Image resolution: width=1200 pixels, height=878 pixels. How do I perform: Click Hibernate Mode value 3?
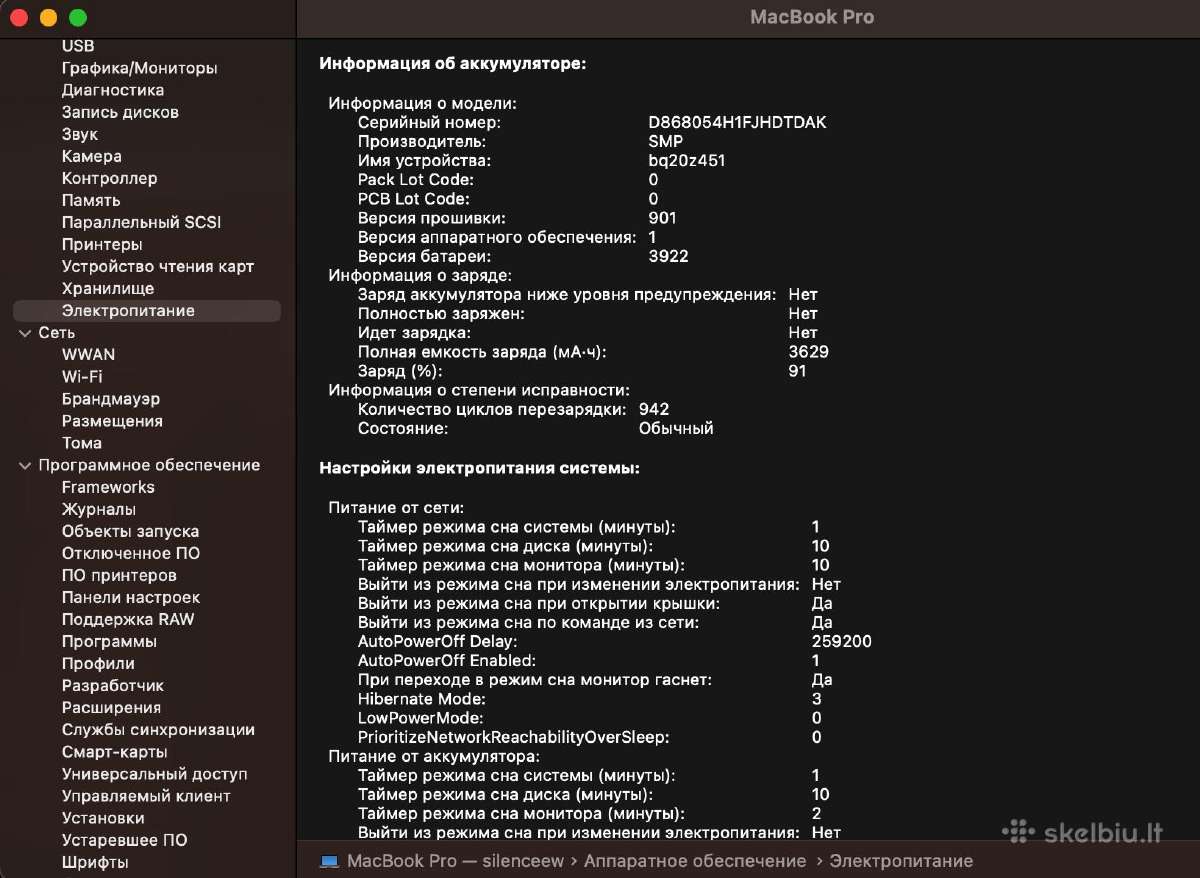pos(817,699)
